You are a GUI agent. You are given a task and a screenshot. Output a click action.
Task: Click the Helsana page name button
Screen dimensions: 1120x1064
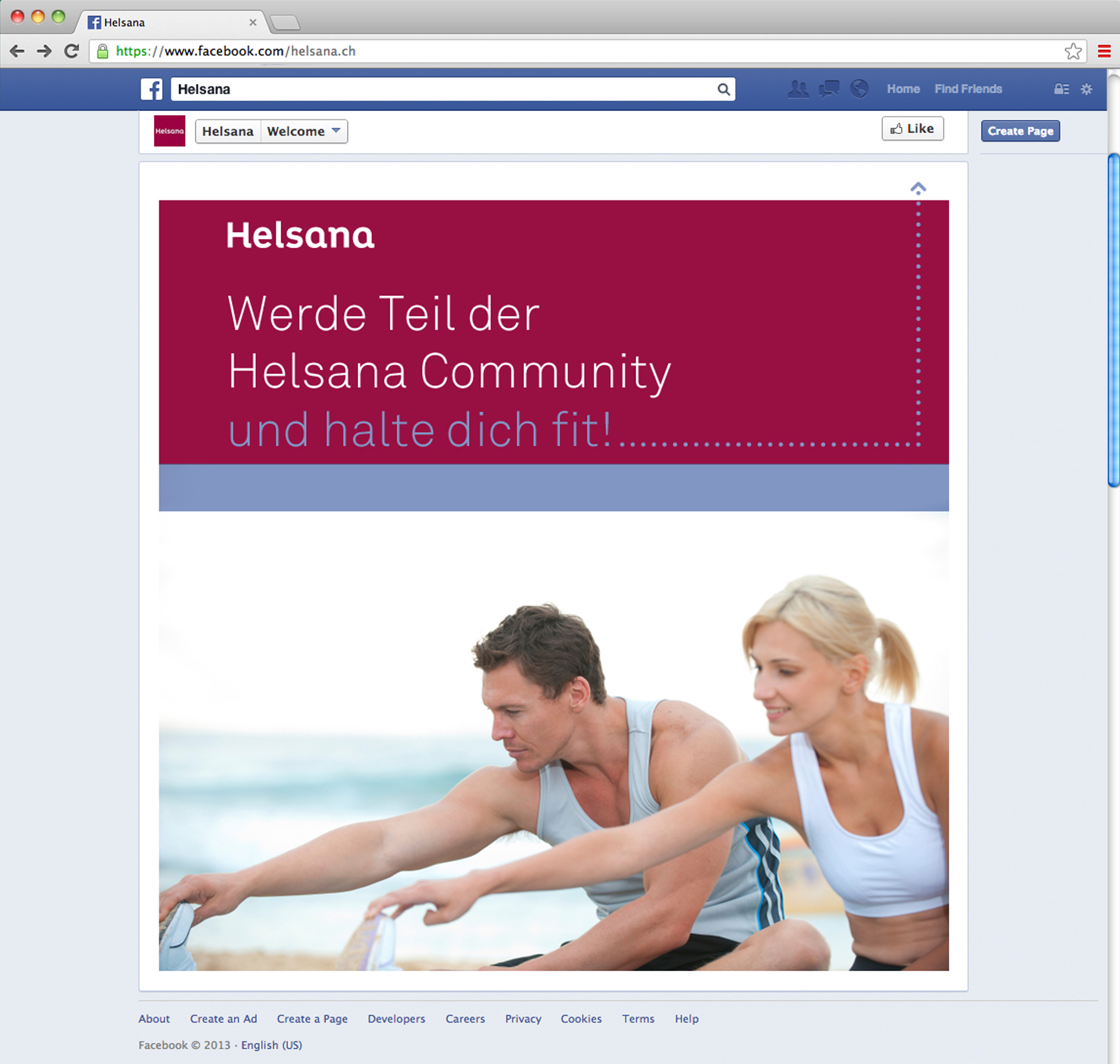(228, 132)
